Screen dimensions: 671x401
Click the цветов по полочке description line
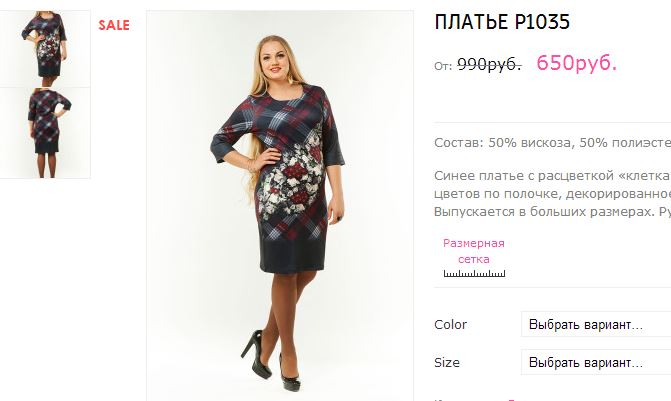point(552,194)
